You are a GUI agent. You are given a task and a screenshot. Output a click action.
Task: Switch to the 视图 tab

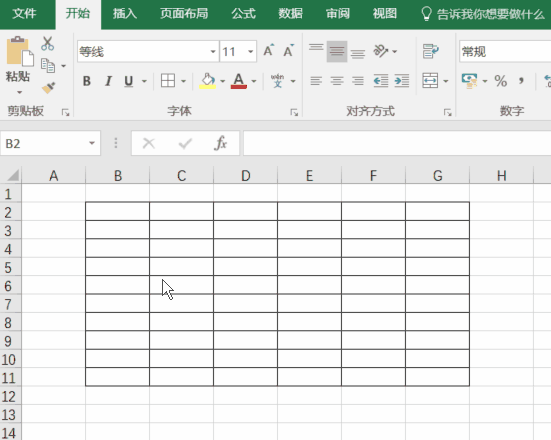tap(385, 14)
